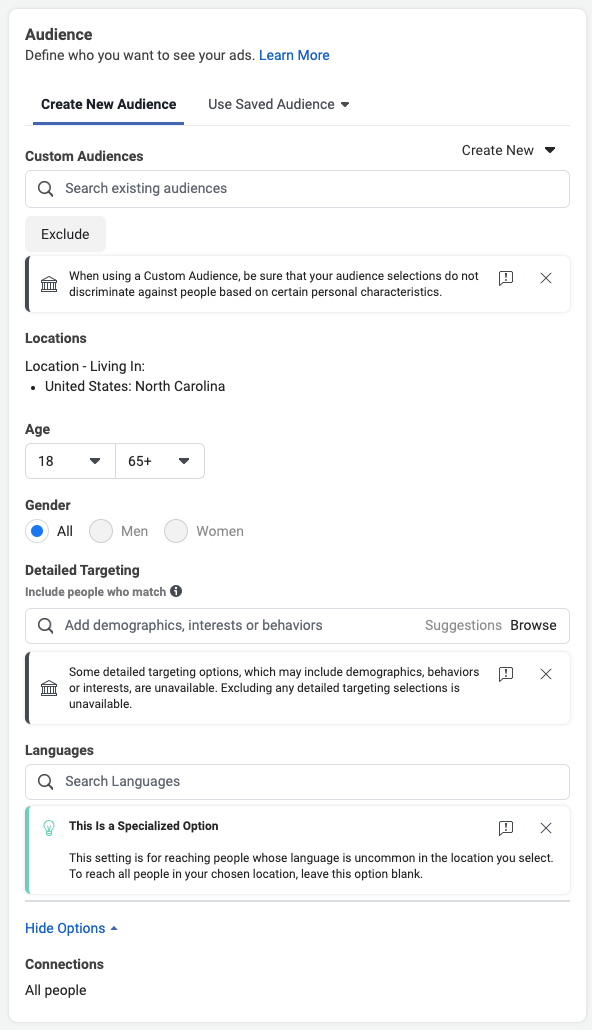Click feedback icon on Specialized Option notice
Viewport: 592px width, 1030px height.
point(506,828)
